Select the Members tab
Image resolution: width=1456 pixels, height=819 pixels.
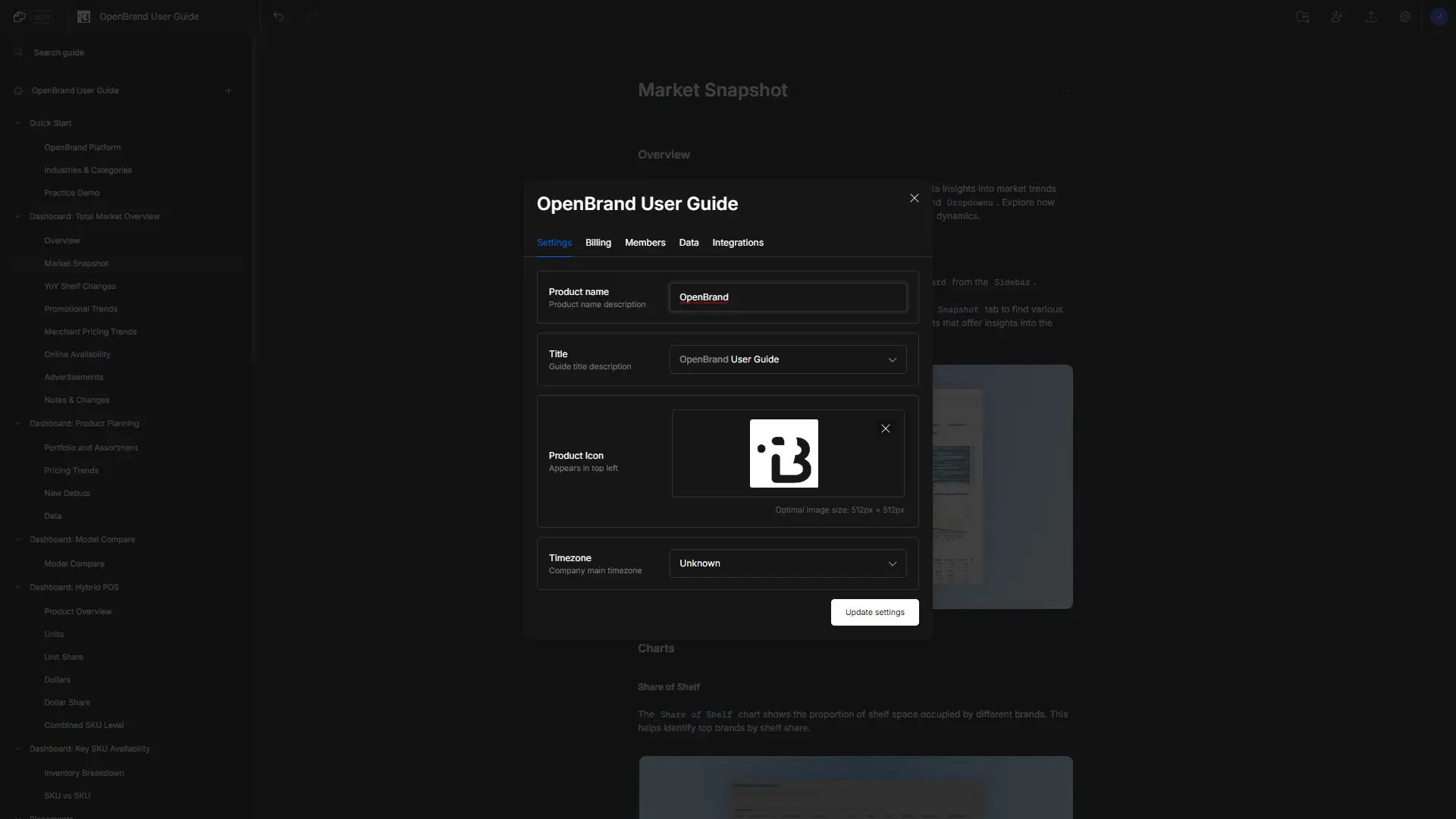[644, 243]
